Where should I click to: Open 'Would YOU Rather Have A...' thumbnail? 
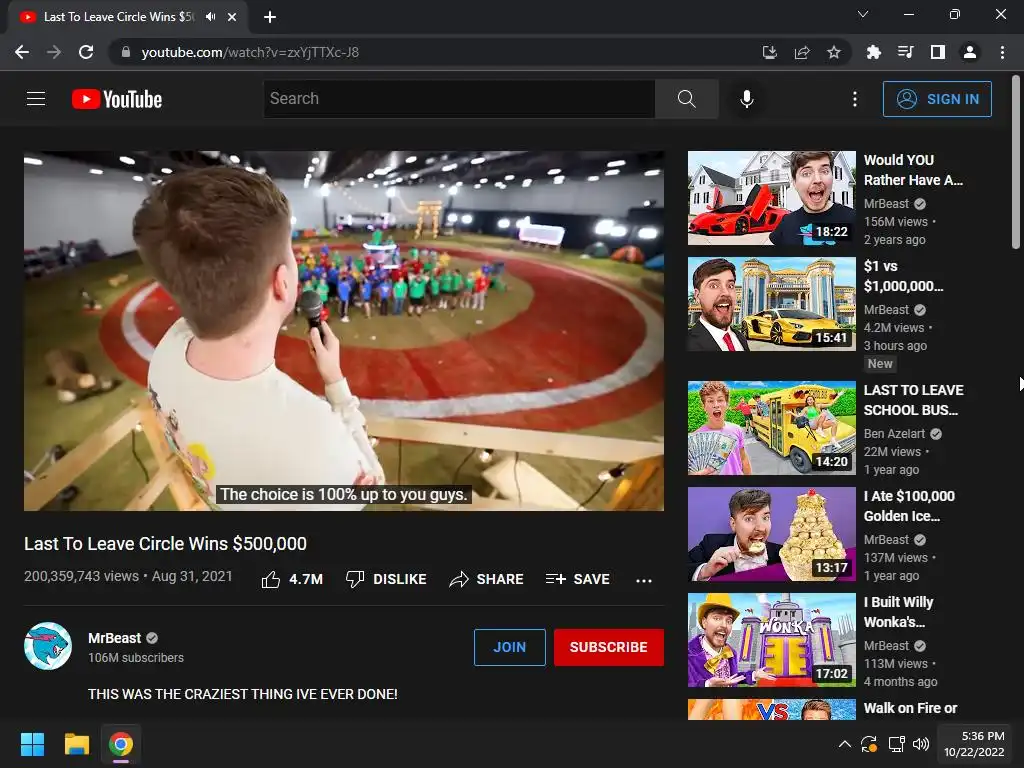[x=771, y=198]
